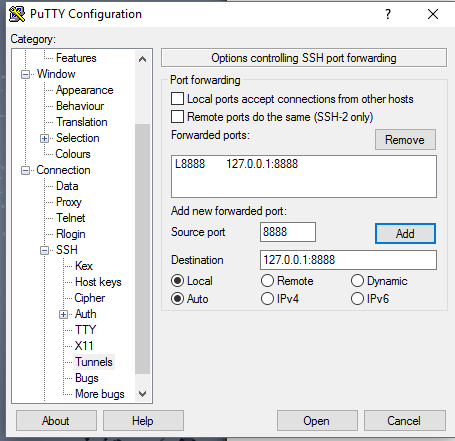Remove the selected forwarded port
Image resolution: width=455 pixels, height=441 pixels.
[405, 140]
